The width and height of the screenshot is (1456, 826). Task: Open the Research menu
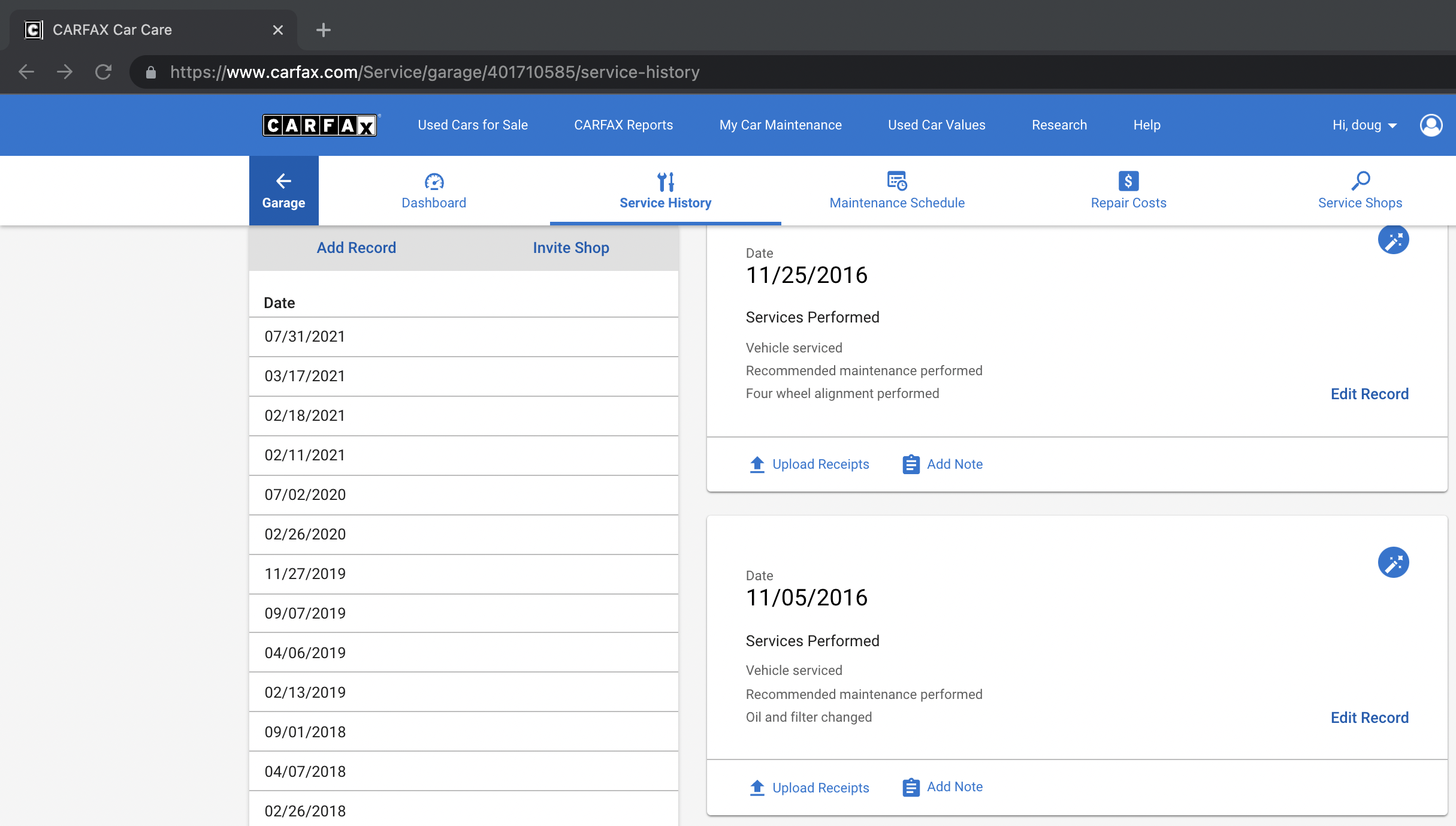point(1059,125)
